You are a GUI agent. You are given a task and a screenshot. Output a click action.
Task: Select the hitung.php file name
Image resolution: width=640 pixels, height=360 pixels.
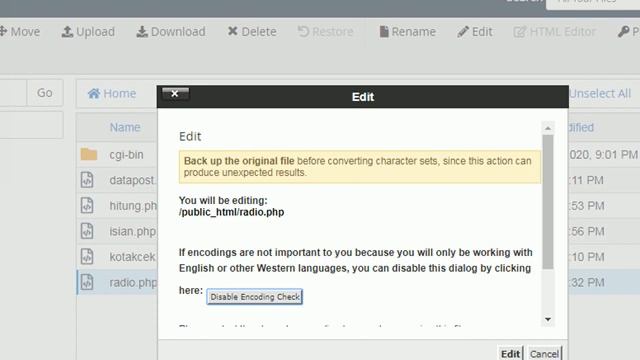[x=133, y=206]
